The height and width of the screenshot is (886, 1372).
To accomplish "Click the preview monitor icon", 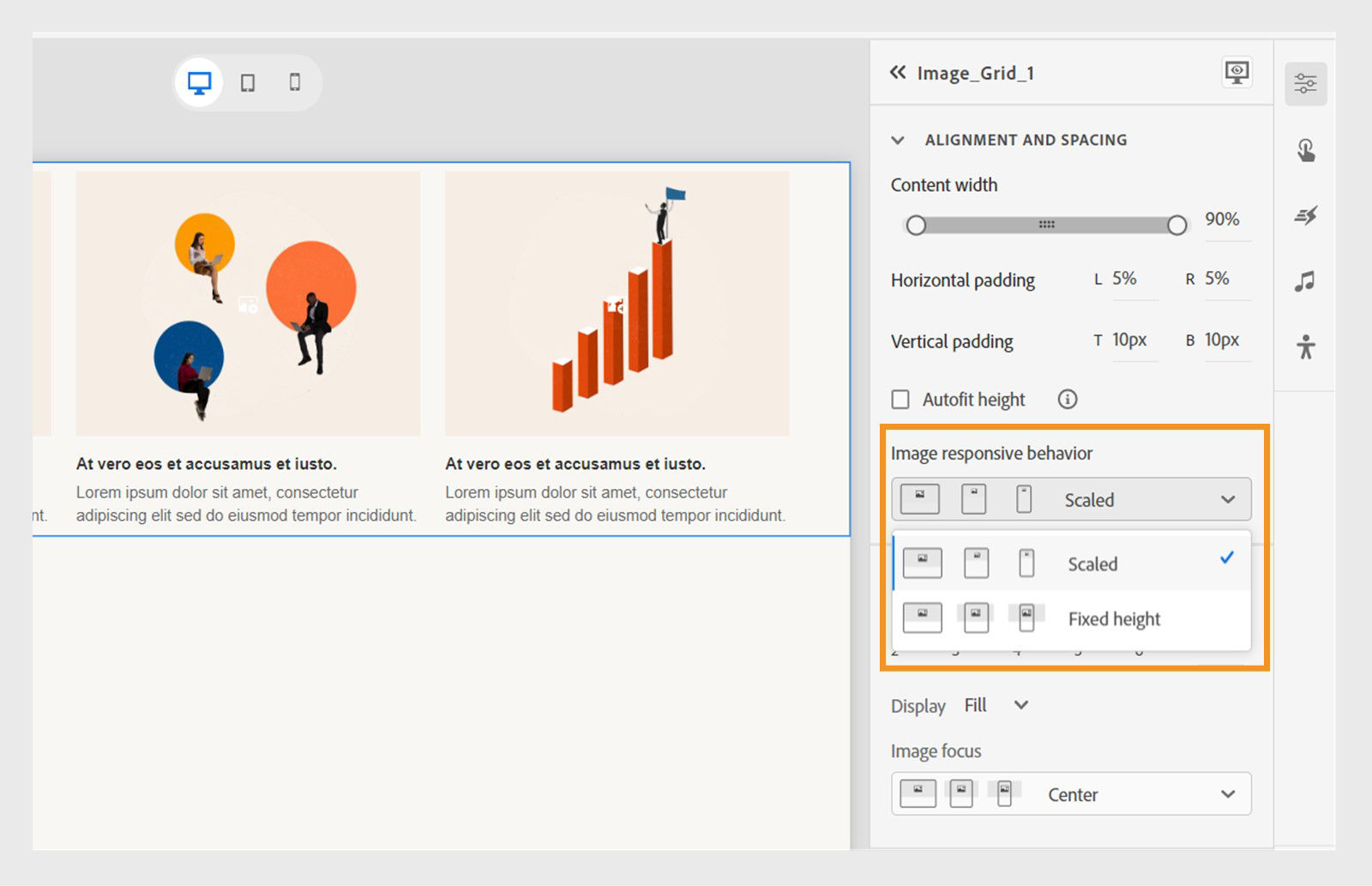I will [x=1235, y=72].
